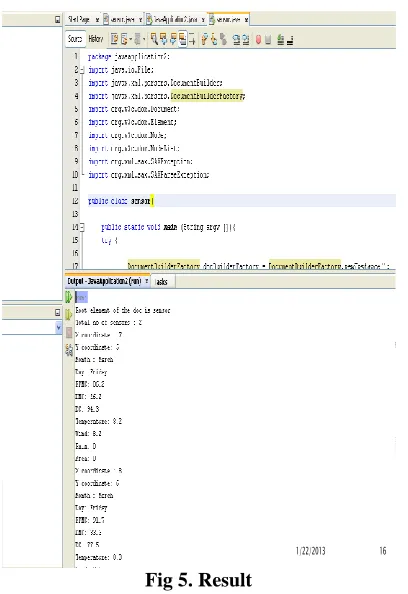Screen dimensions: 408x594
Task: Close the active sensor.java tab
Action: point(246,20)
